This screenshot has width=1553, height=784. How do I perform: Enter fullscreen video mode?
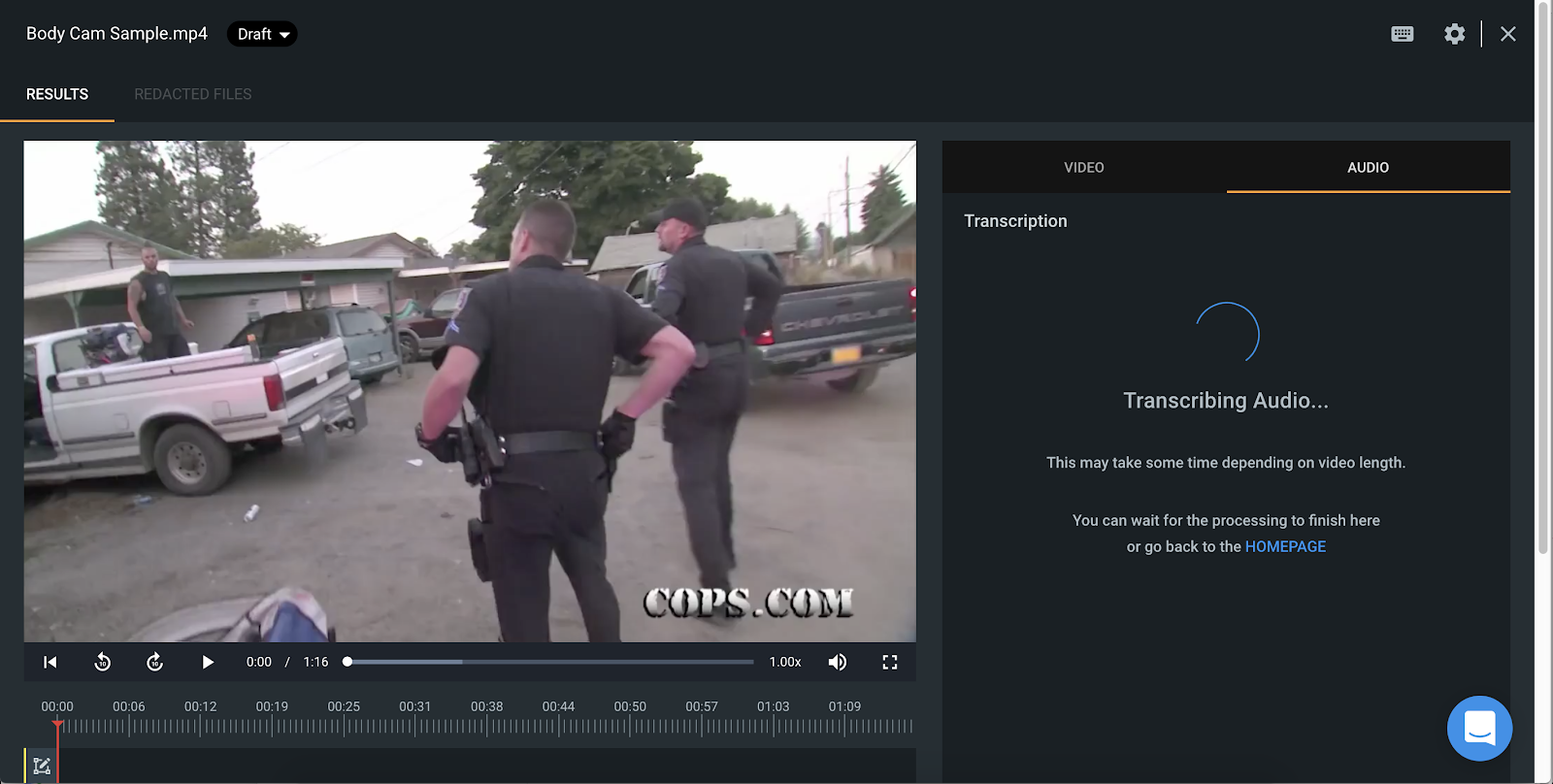tap(889, 662)
